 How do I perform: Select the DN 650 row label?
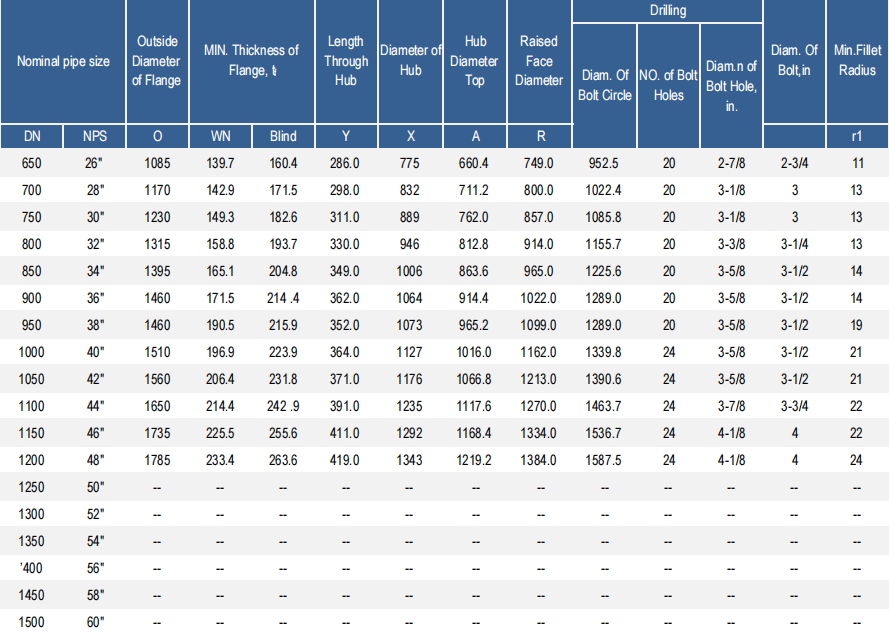coord(32,162)
